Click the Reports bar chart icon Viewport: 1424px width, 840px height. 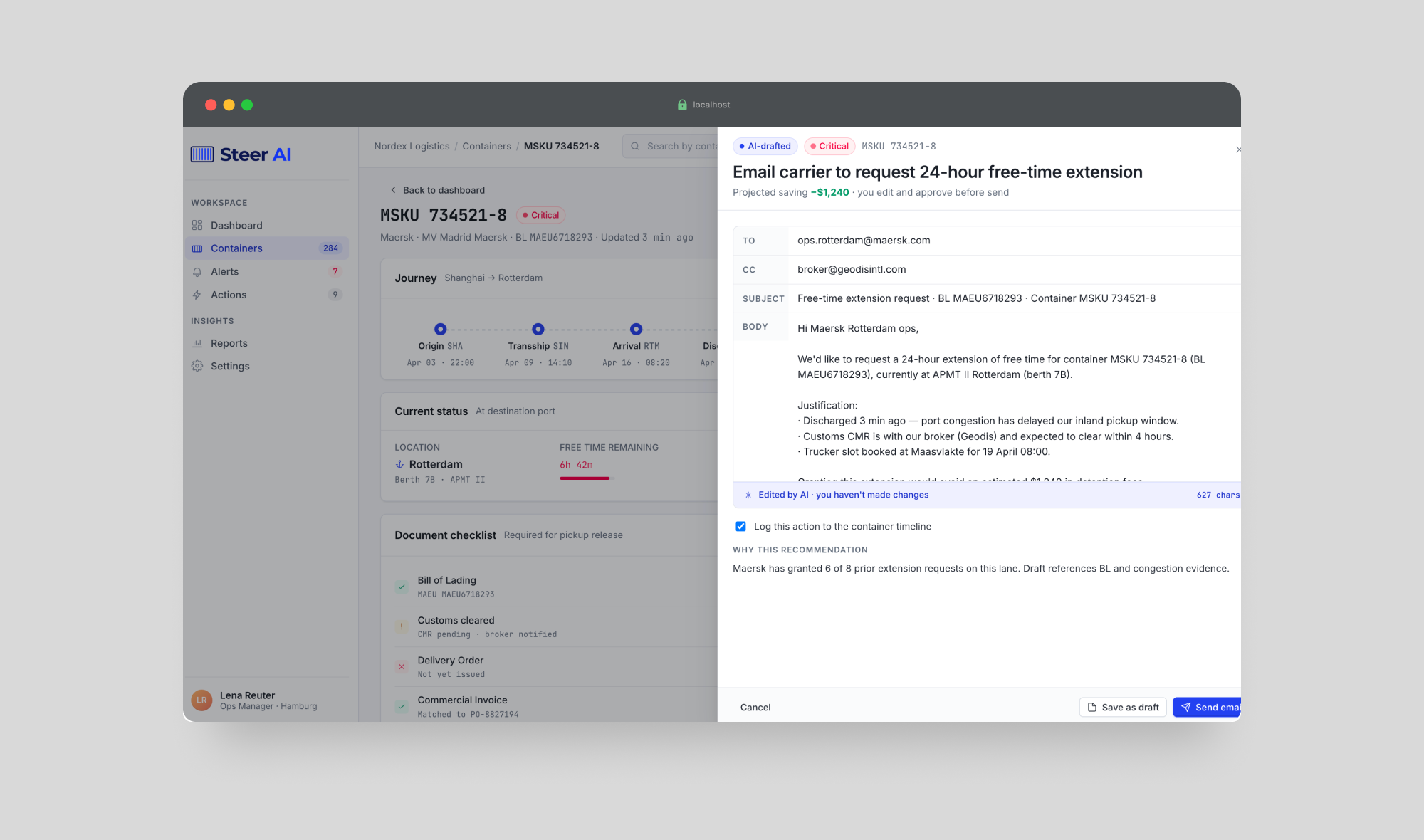tap(197, 343)
